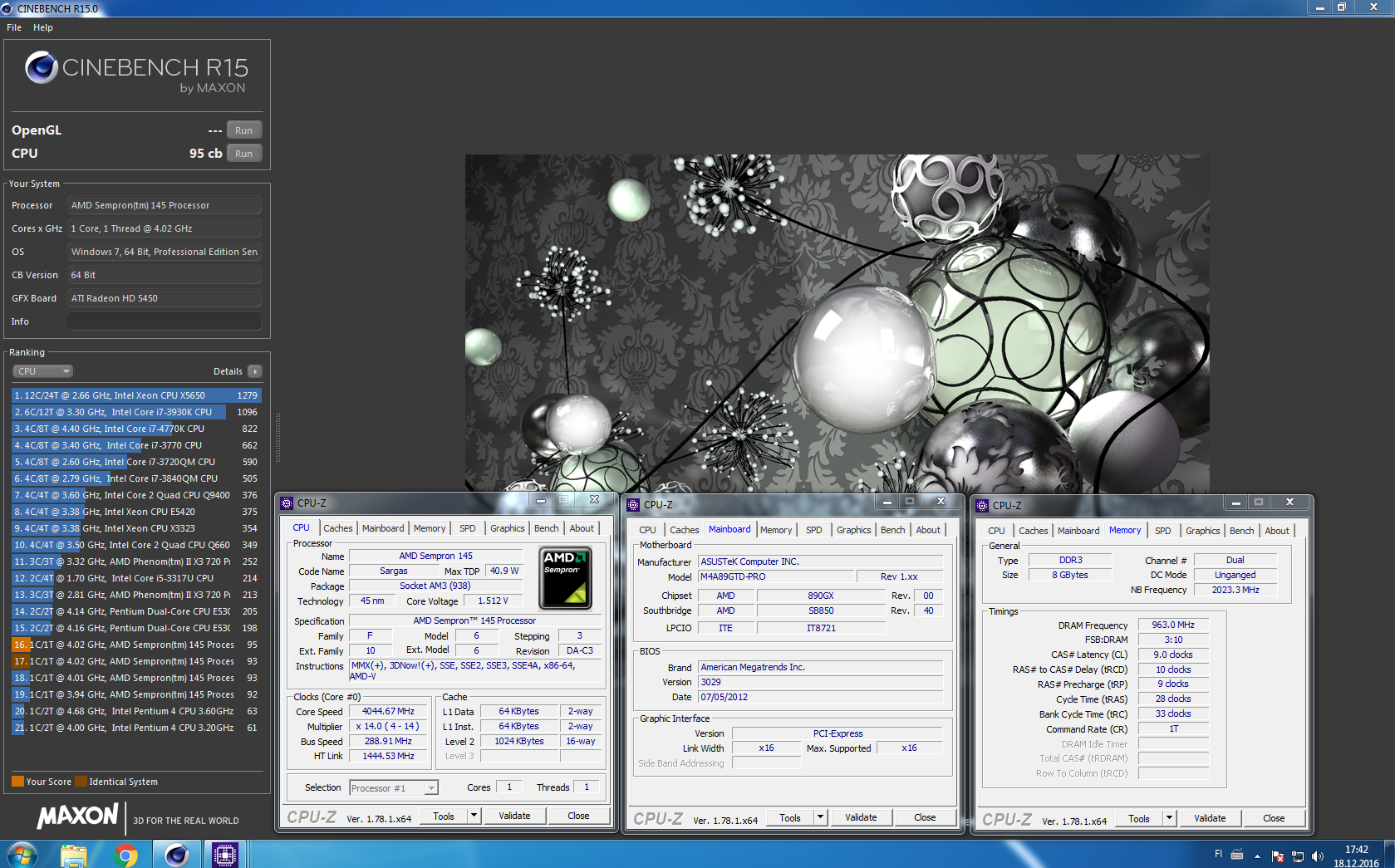Click Validate in Mainboard CPU-Z window
This screenshot has width=1395, height=868.
tap(861, 817)
